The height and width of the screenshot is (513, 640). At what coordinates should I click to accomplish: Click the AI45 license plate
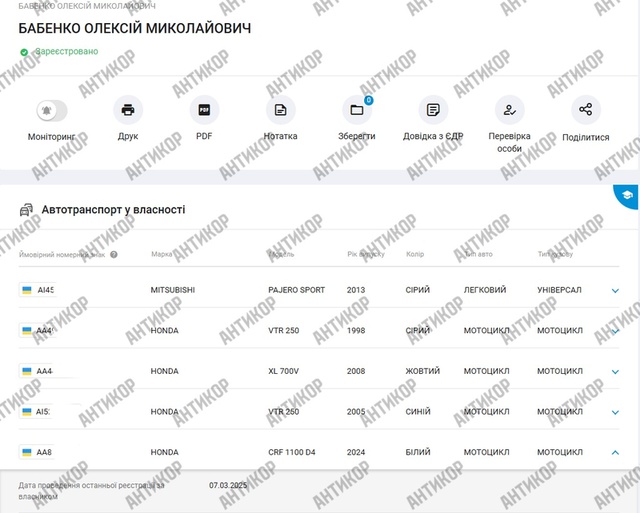tap(38, 290)
